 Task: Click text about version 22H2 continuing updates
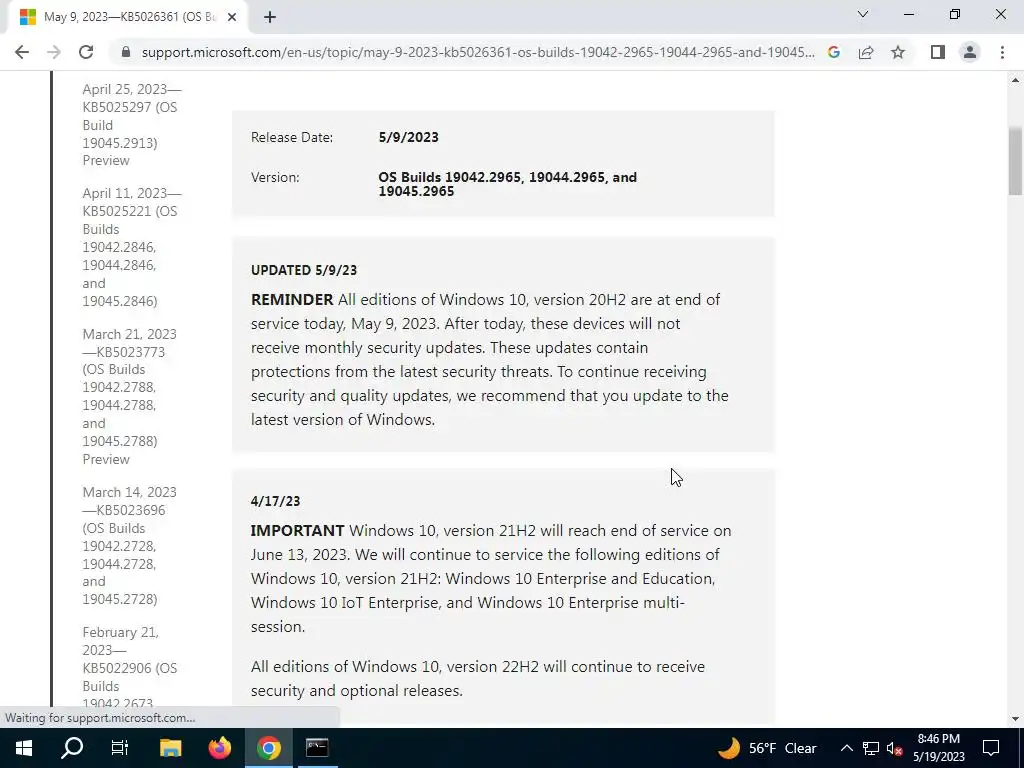click(477, 679)
